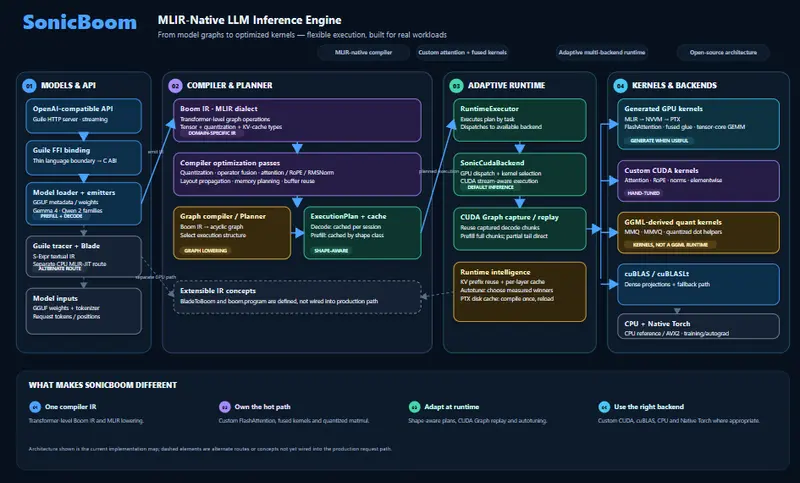The width and height of the screenshot is (800, 483).
Task: Select the Adaptive multi-backend runtime pill
Action: point(602,53)
